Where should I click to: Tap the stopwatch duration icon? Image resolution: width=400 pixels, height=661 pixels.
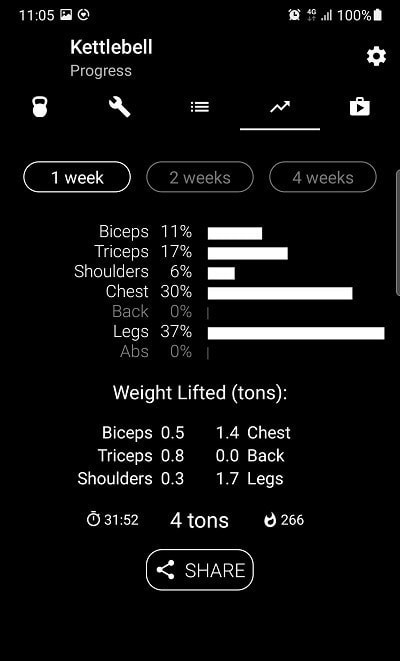[93, 519]
